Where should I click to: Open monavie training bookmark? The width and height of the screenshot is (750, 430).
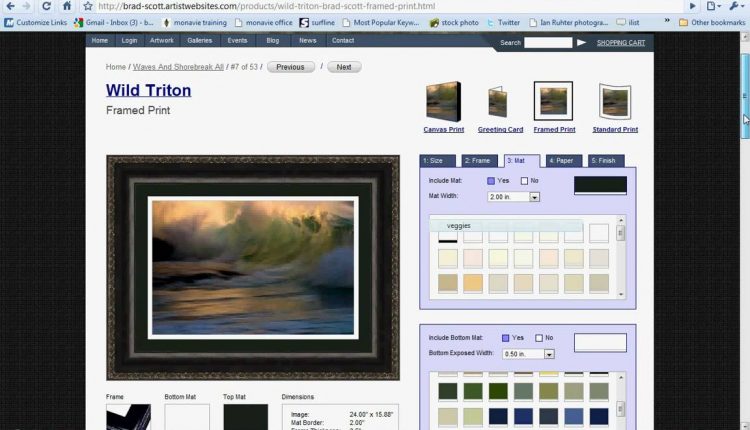pos(195,22)
